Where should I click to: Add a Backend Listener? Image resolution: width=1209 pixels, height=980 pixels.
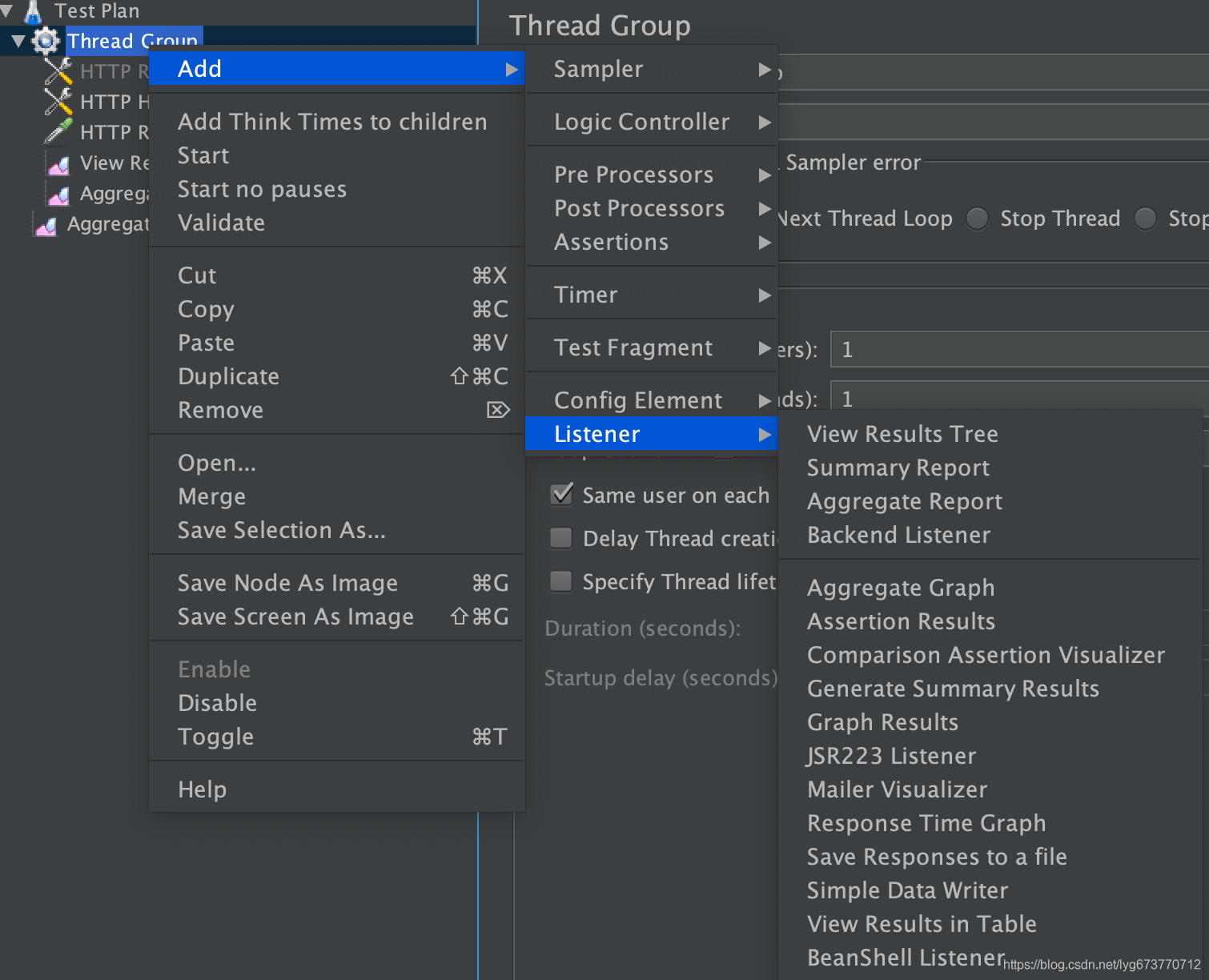point(990,535)
